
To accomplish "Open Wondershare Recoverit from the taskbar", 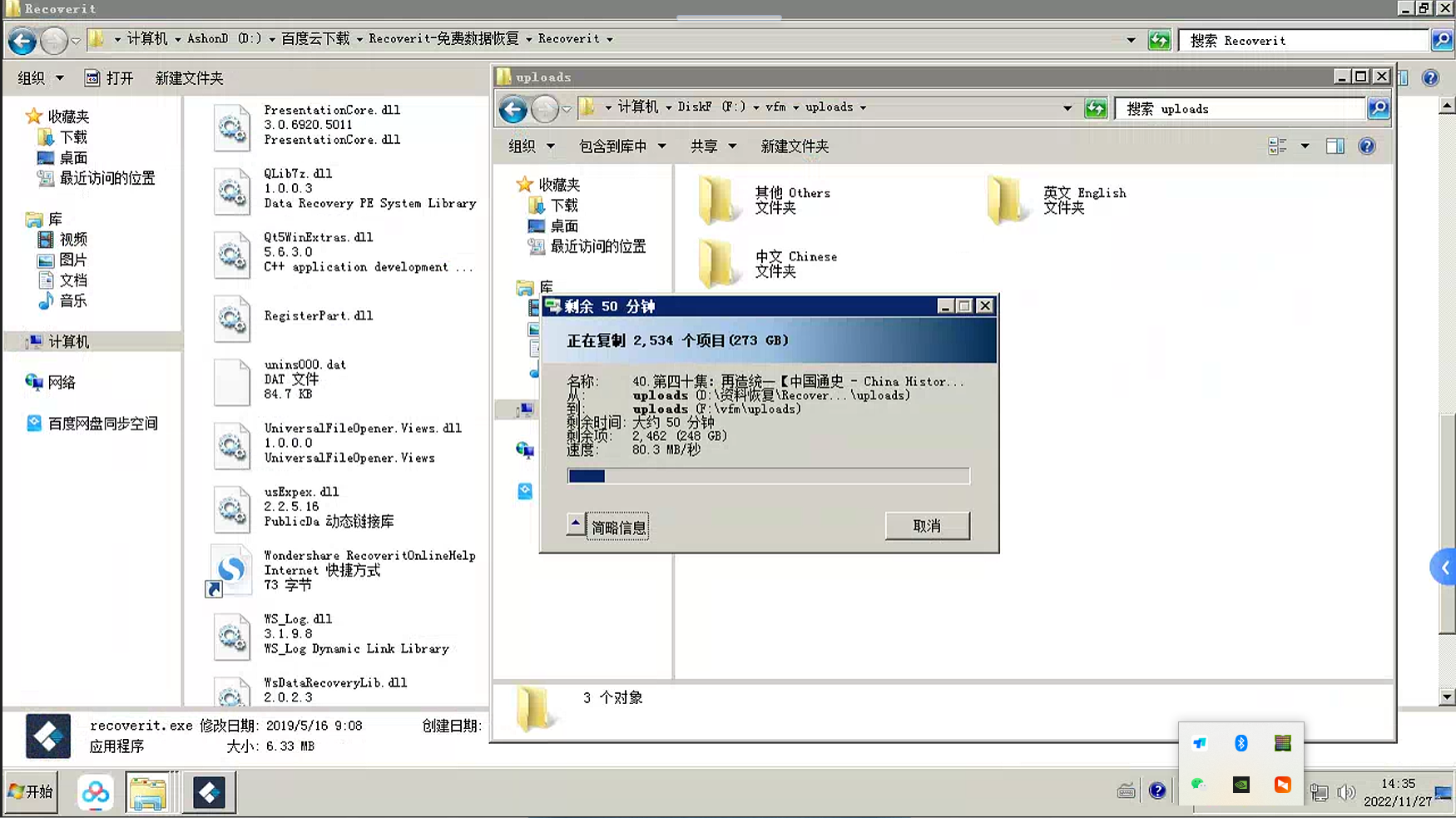I will pyautogui.click(x=209, y=791).
